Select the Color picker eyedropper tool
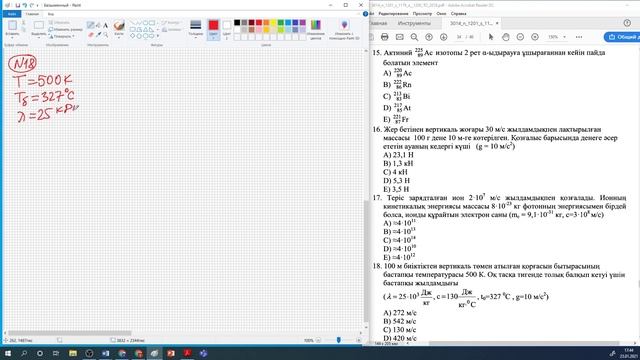Screen dimensions: 640x360 coord(98,35)
